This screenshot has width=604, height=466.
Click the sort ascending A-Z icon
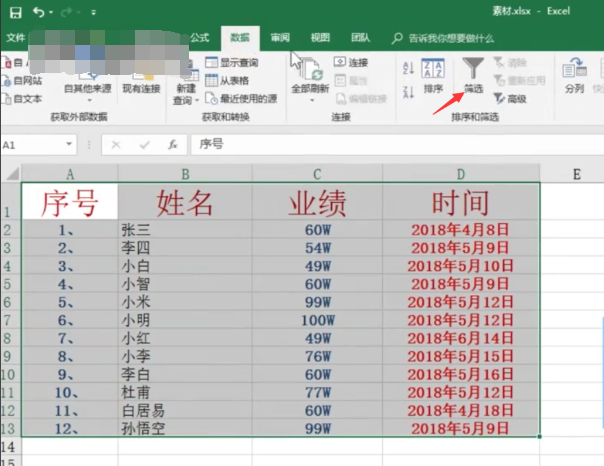click(x=408, y=68)
